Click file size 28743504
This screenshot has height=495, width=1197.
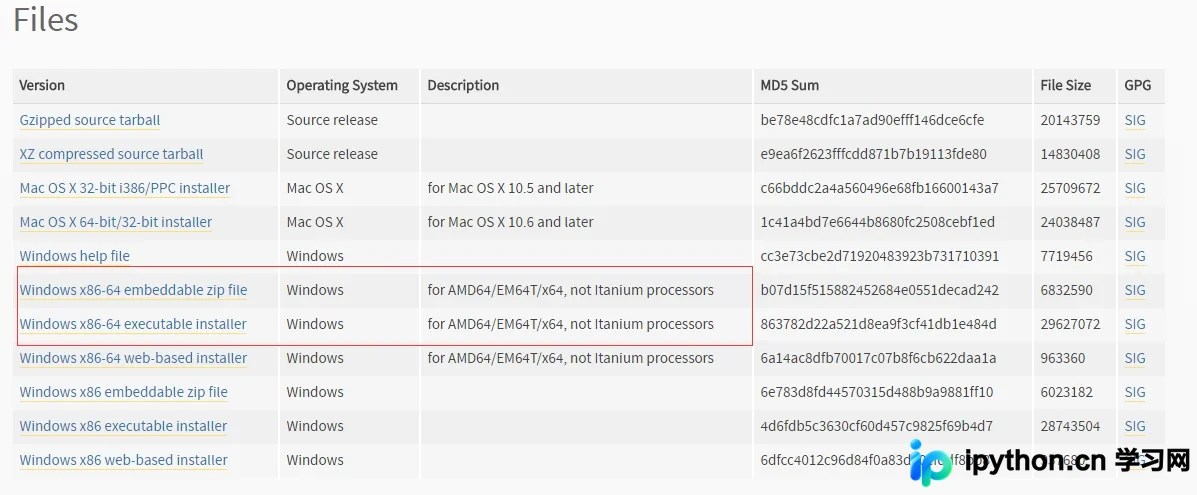(x=1070, y=425)
